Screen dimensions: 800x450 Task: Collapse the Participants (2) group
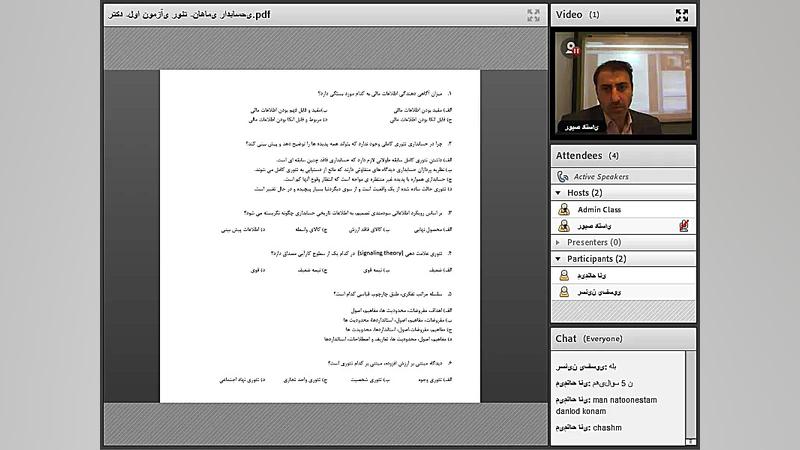(558, 259)
